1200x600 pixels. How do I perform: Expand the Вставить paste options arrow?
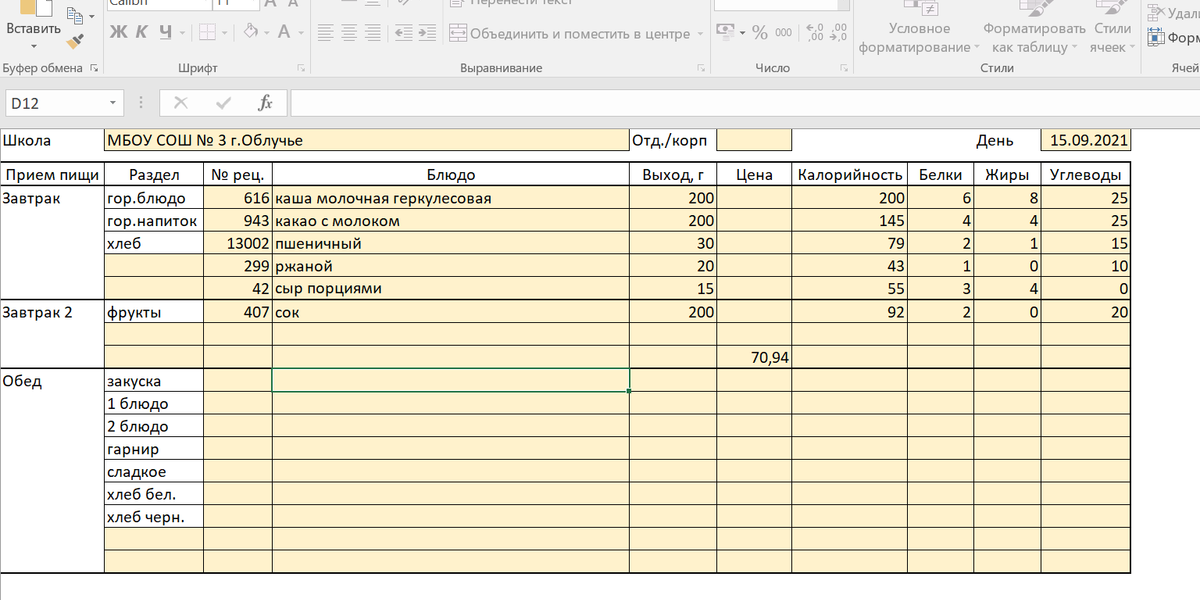point(33,45)
